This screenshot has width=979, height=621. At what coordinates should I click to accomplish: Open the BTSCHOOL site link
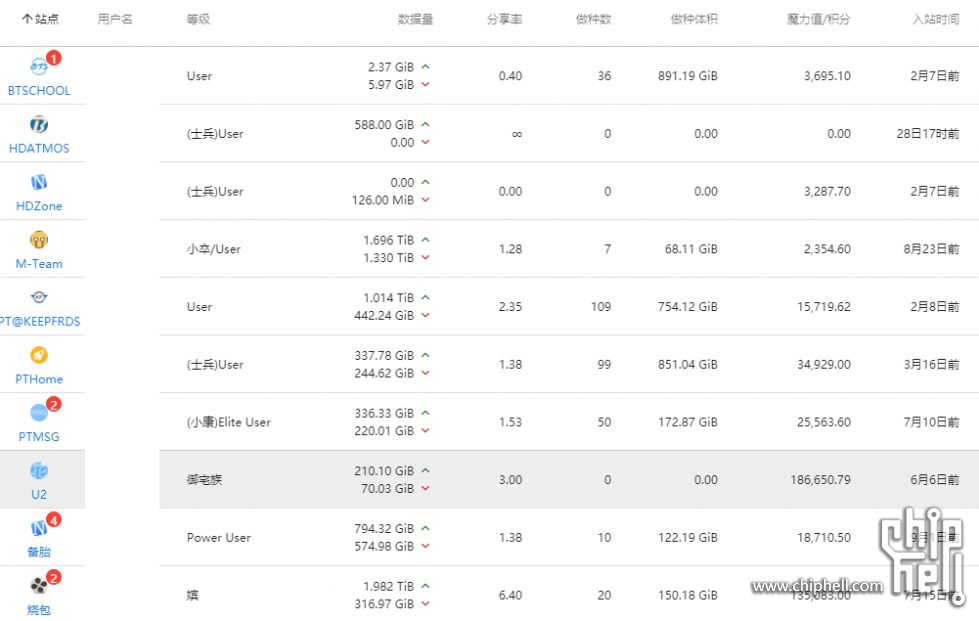[x=39, y=90]
